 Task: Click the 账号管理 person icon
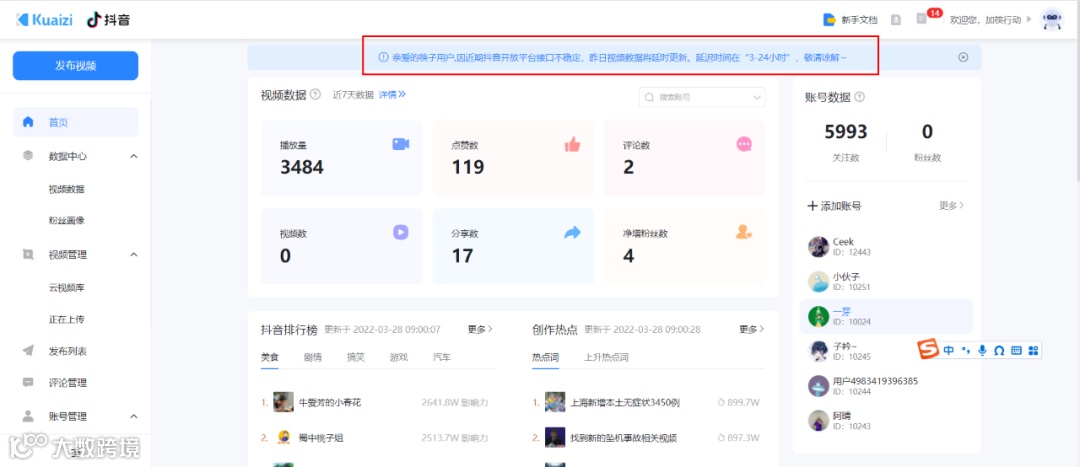tap(28, 416)
